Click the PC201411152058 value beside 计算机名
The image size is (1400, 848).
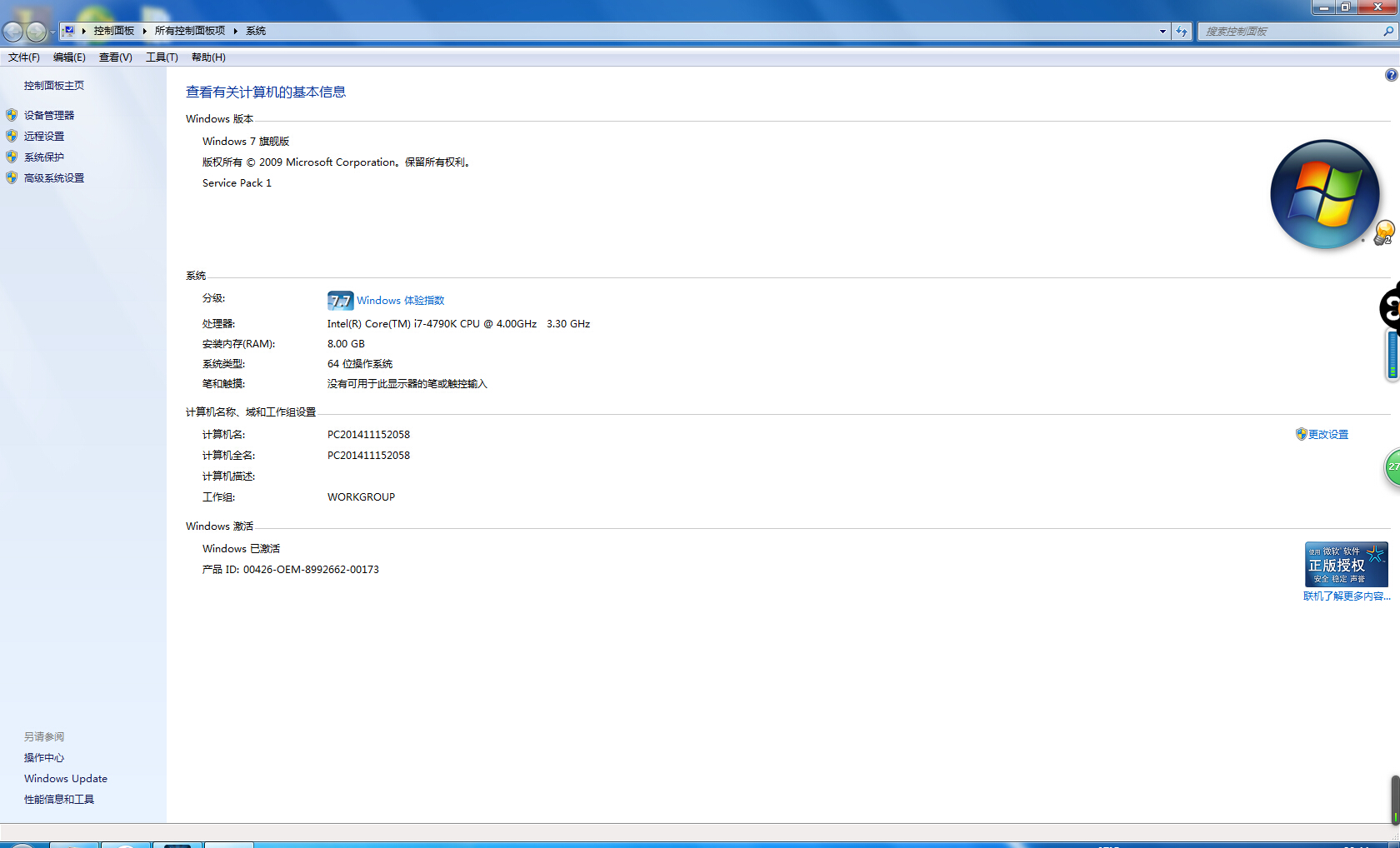pyautogui.click(x=368, y=435)
